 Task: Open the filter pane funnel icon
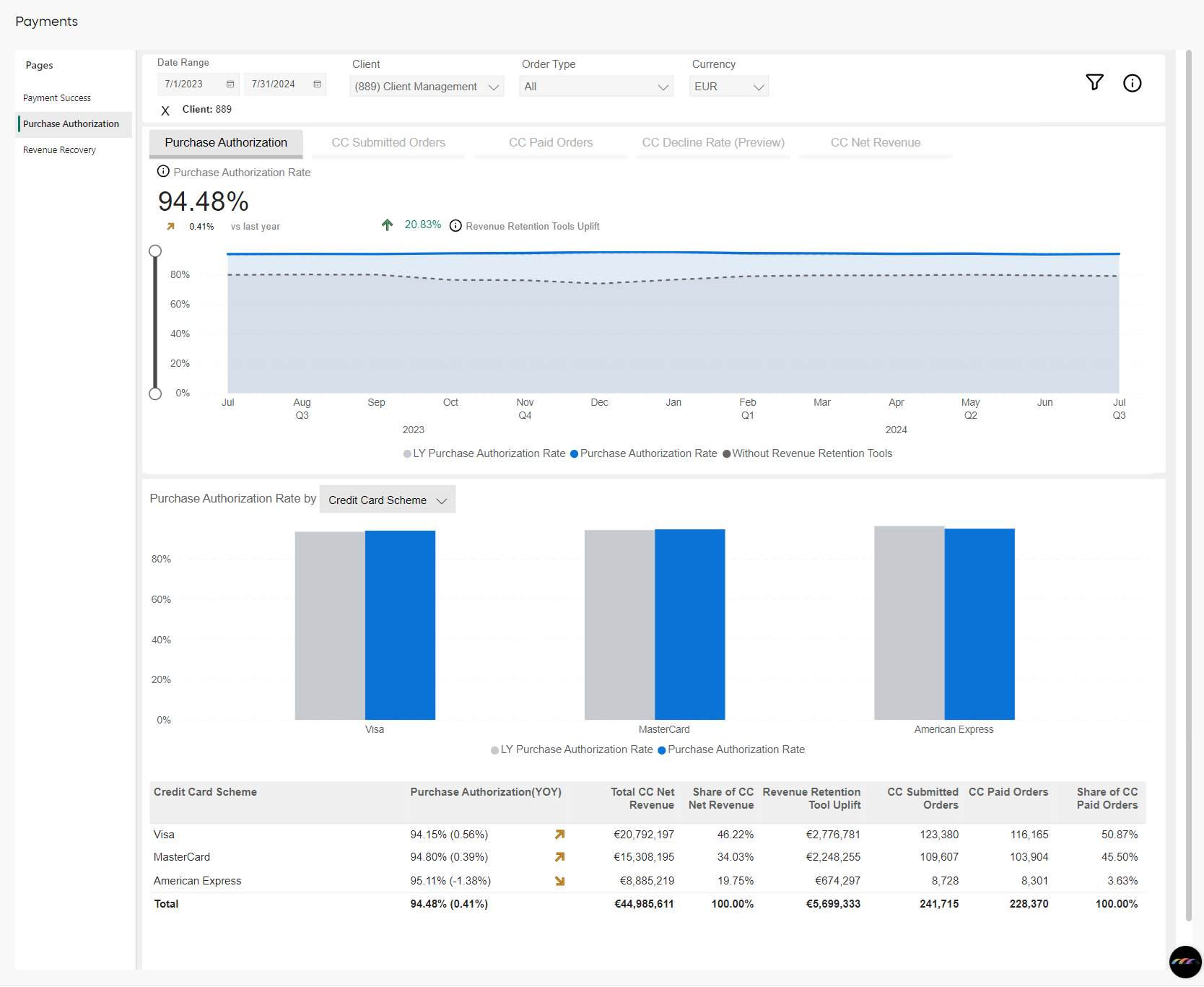pyautogui.click(x=1094, y=82)
